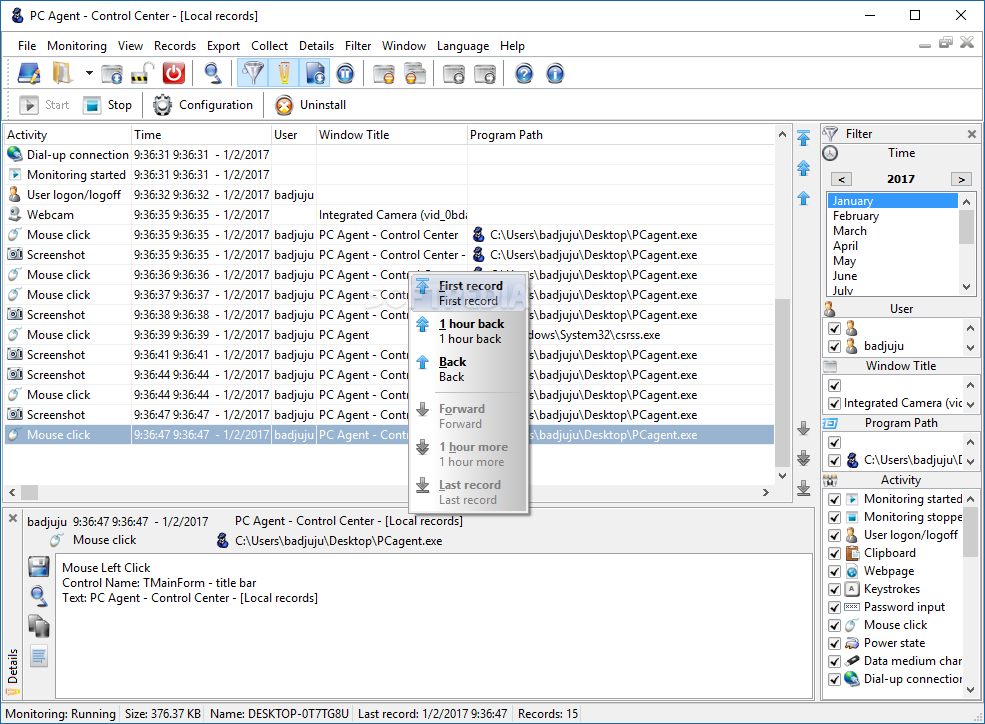
Task: Click down arrow of Program Path filter list
Action: click(x=971, y=462)
